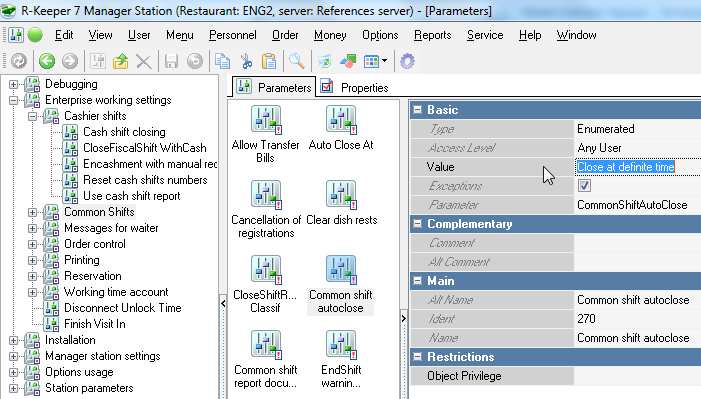The height and width of the screenshot is (399, 701).
Task: Open the Reports menu
Action: click(x=432, y=35)
